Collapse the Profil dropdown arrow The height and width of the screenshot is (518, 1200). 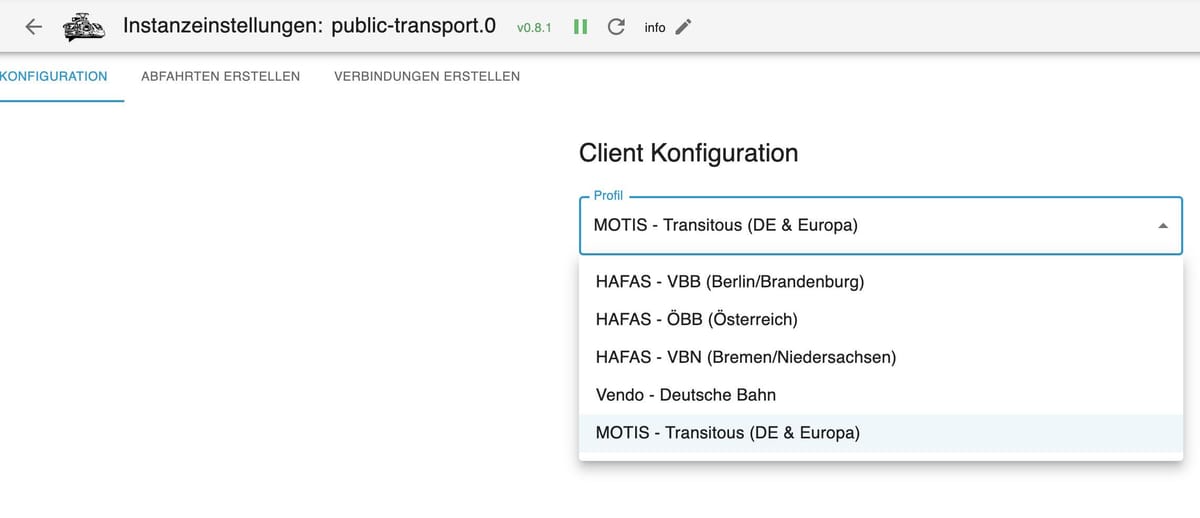(1162, 226)
